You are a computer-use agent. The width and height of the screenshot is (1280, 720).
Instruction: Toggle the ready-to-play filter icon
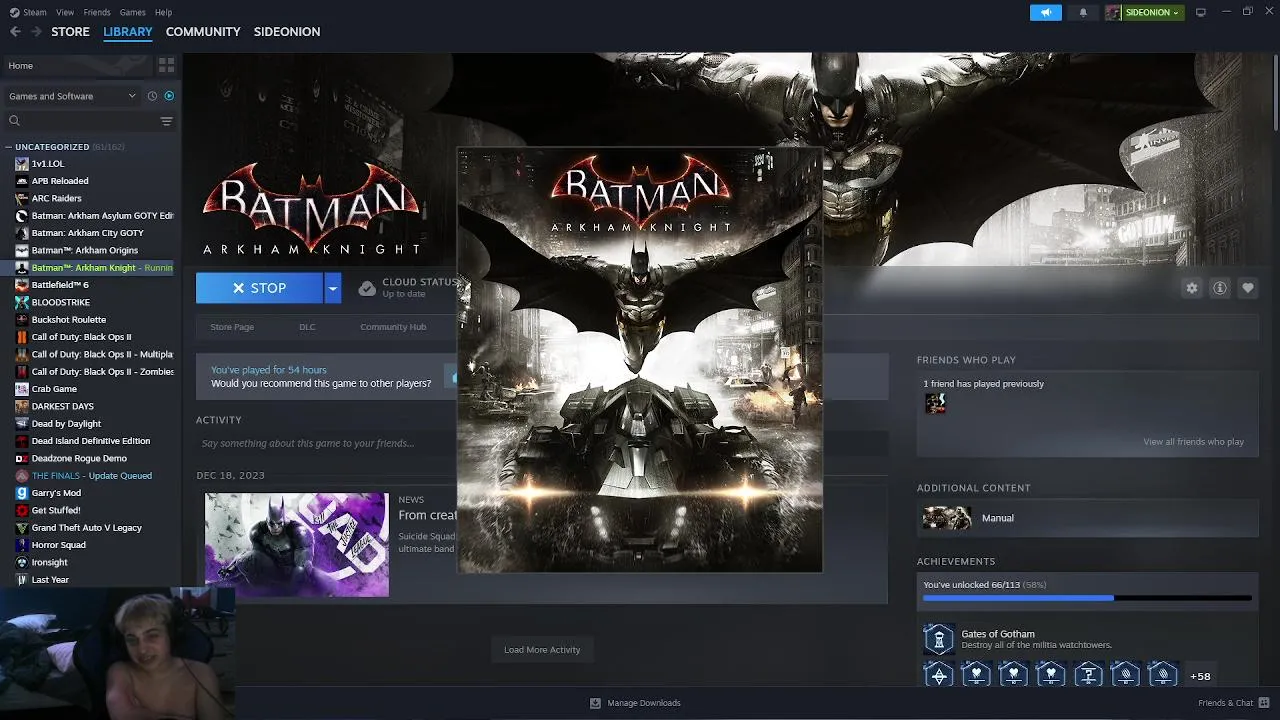pyautogui.click(x=169, y=96)
